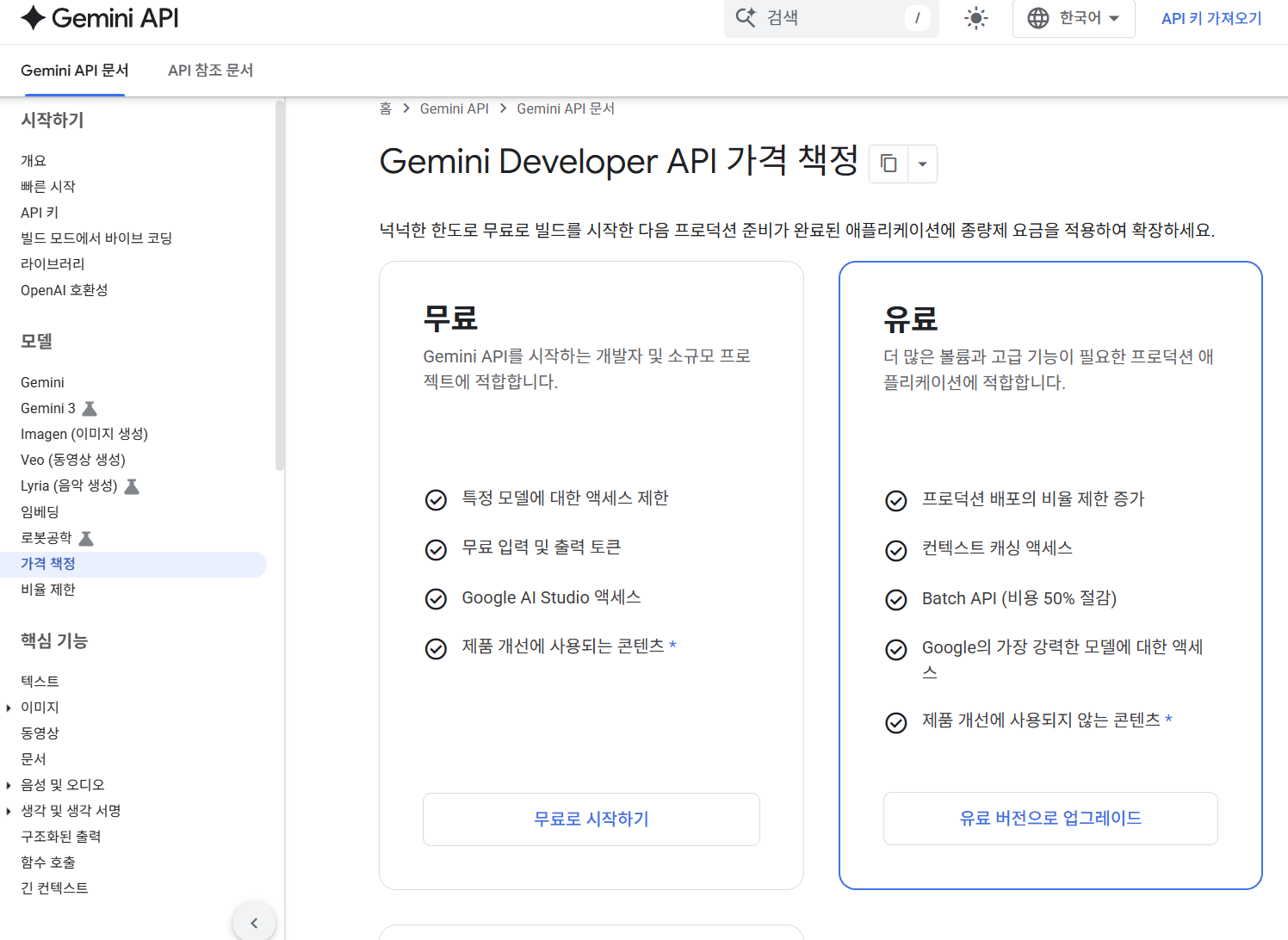Collapse the sidebar with the chevron button
Viewport: 1288px width, 940px height.
[x=254, y=922]
